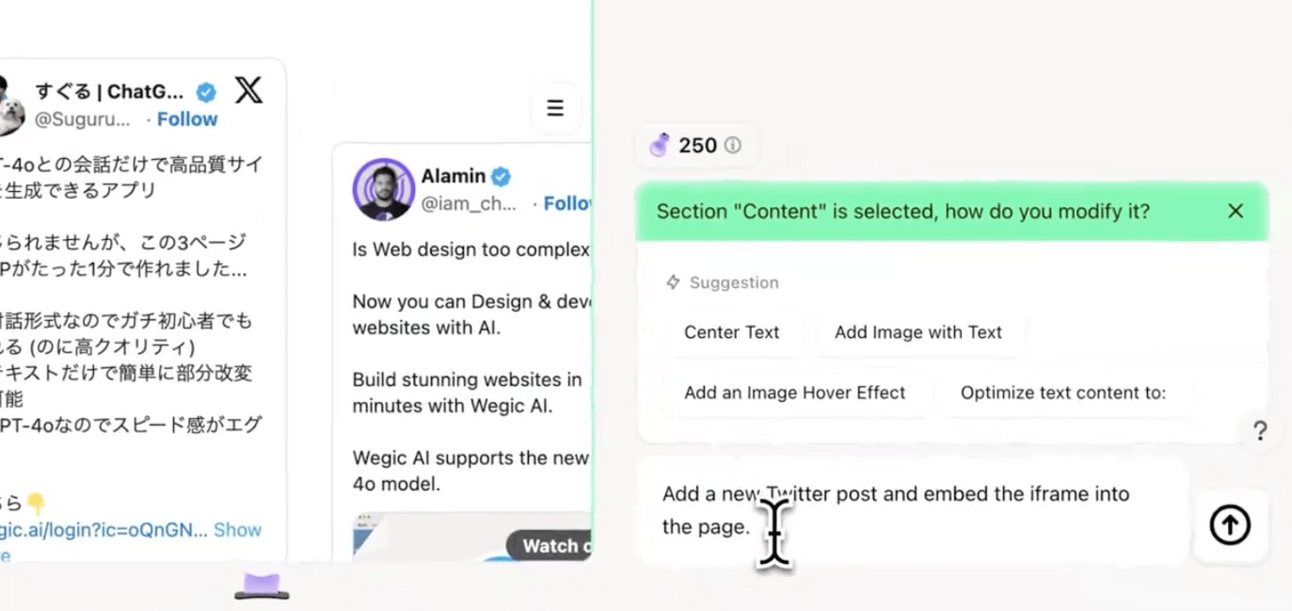The height and width of the screenshot is (611, 1292).
Task: Select the Add Image with Text suggestion
Action: pyautogui.click(x=918, y=332)
